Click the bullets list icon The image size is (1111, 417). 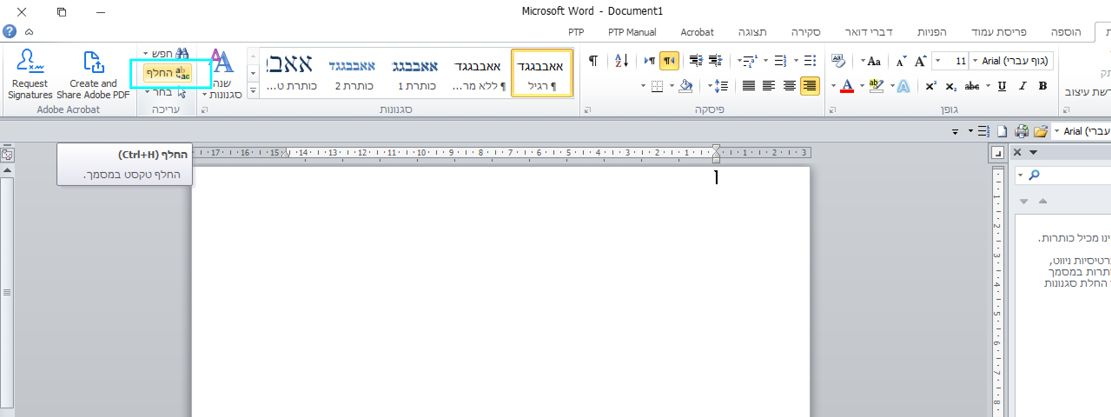[x=811, y=61]
